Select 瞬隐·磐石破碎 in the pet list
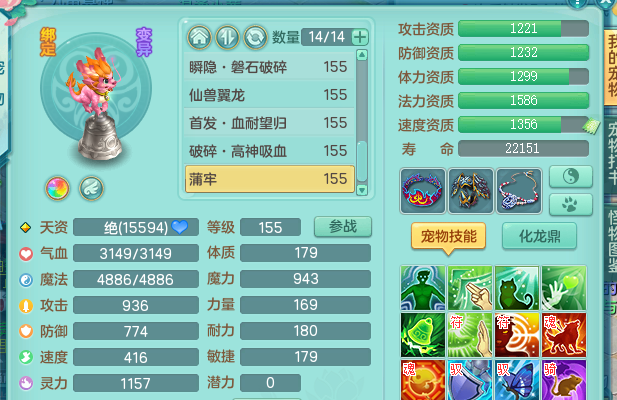Screen dimensions: 617x400 point(270,67)
